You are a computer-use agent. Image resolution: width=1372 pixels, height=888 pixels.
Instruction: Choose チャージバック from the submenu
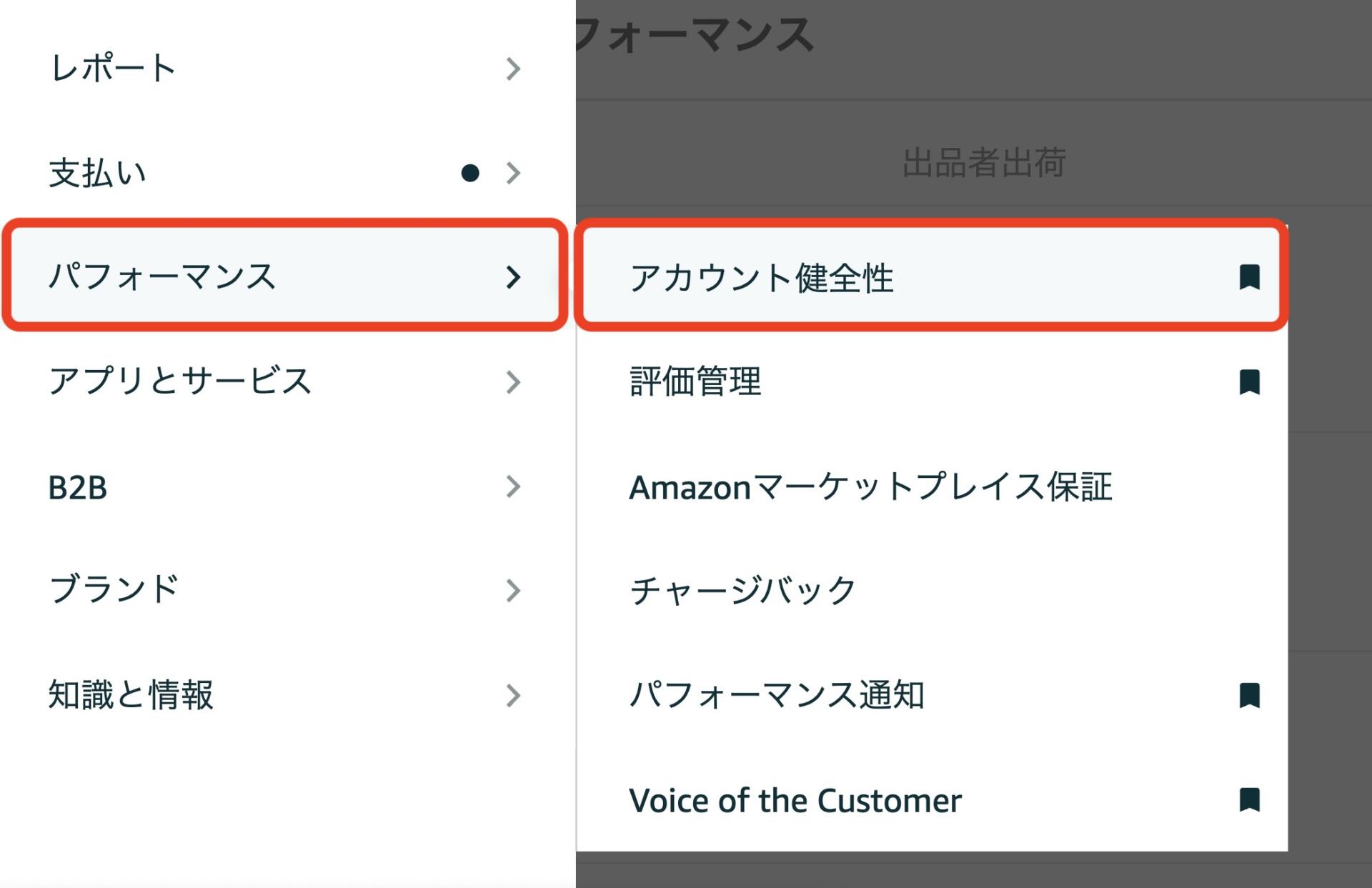(x=740, y=589)
